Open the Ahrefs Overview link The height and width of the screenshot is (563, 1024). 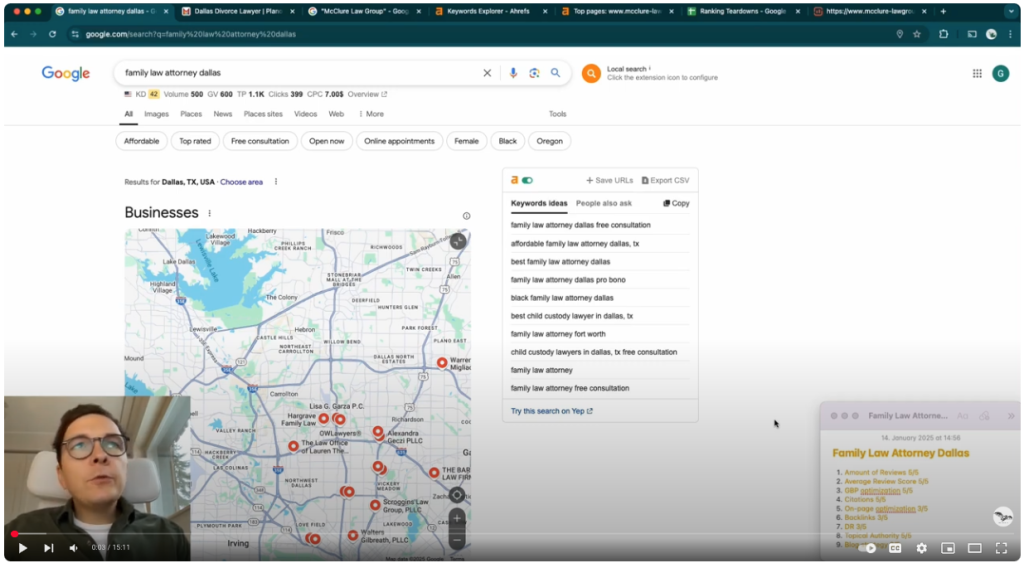pos(367,94)
